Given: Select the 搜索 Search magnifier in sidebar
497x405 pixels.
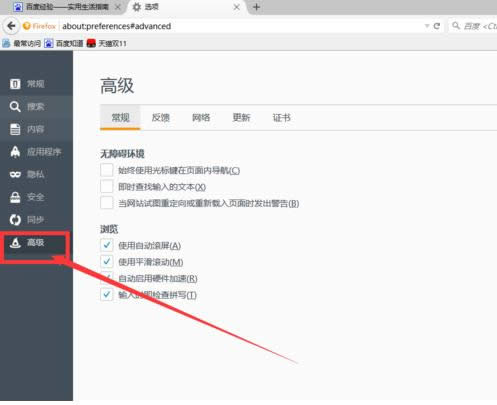Looking at the screenshot, I should point(15,107).
